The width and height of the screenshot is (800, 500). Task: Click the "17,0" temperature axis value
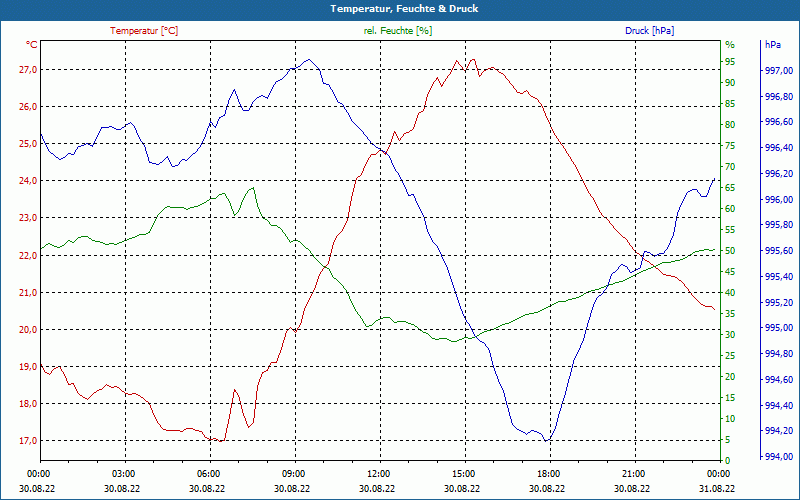pos(28,441)
